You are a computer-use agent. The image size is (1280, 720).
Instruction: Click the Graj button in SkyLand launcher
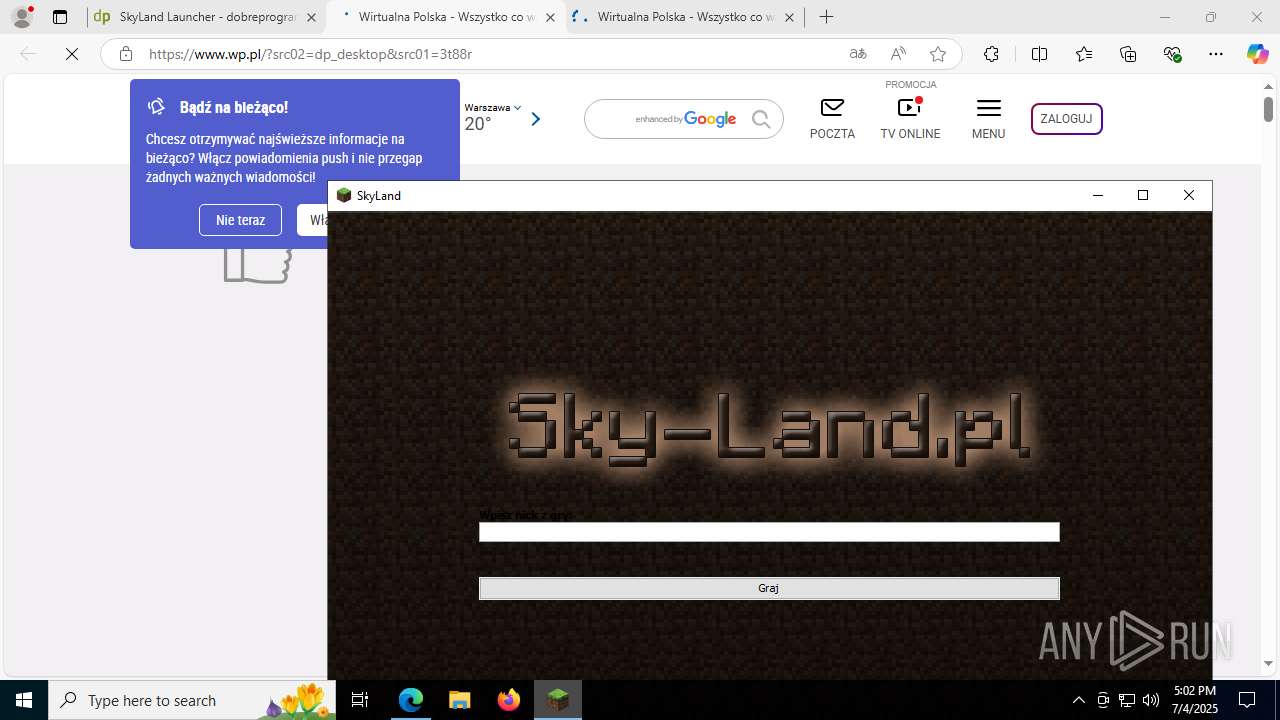point(769,588)
